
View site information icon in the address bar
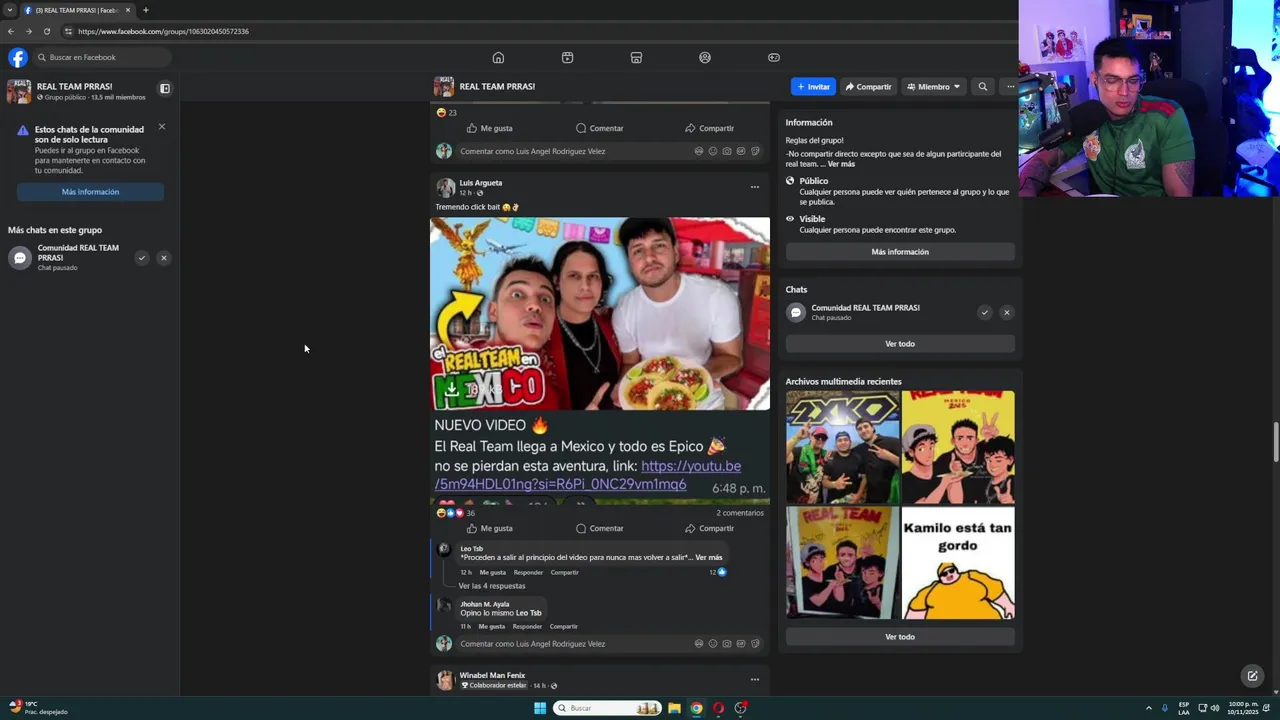pos(68,31)
